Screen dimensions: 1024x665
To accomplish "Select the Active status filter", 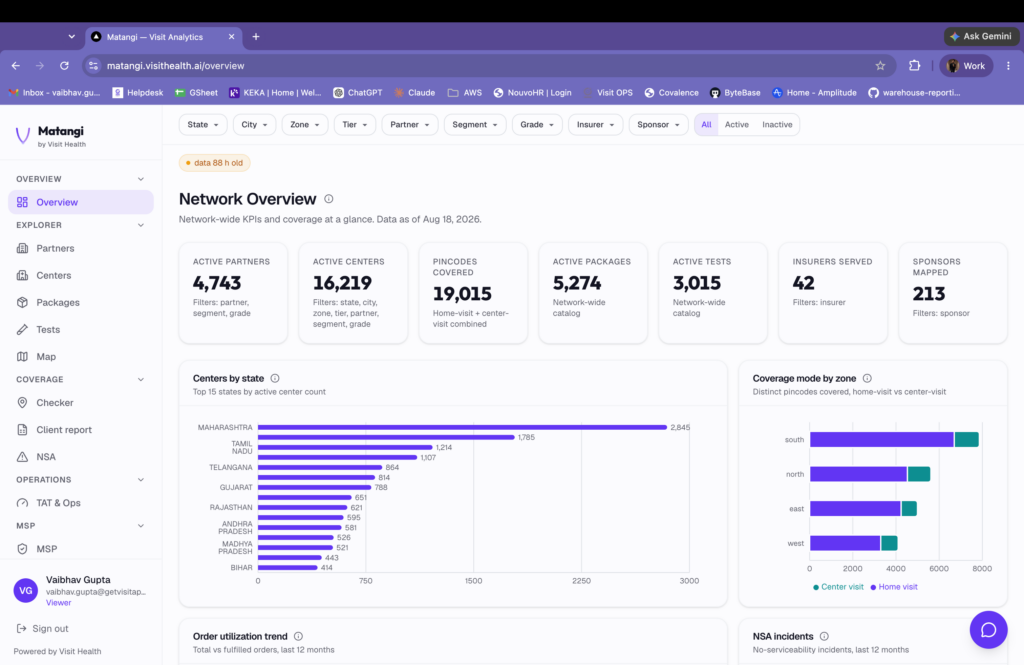I will coord(737,124).
